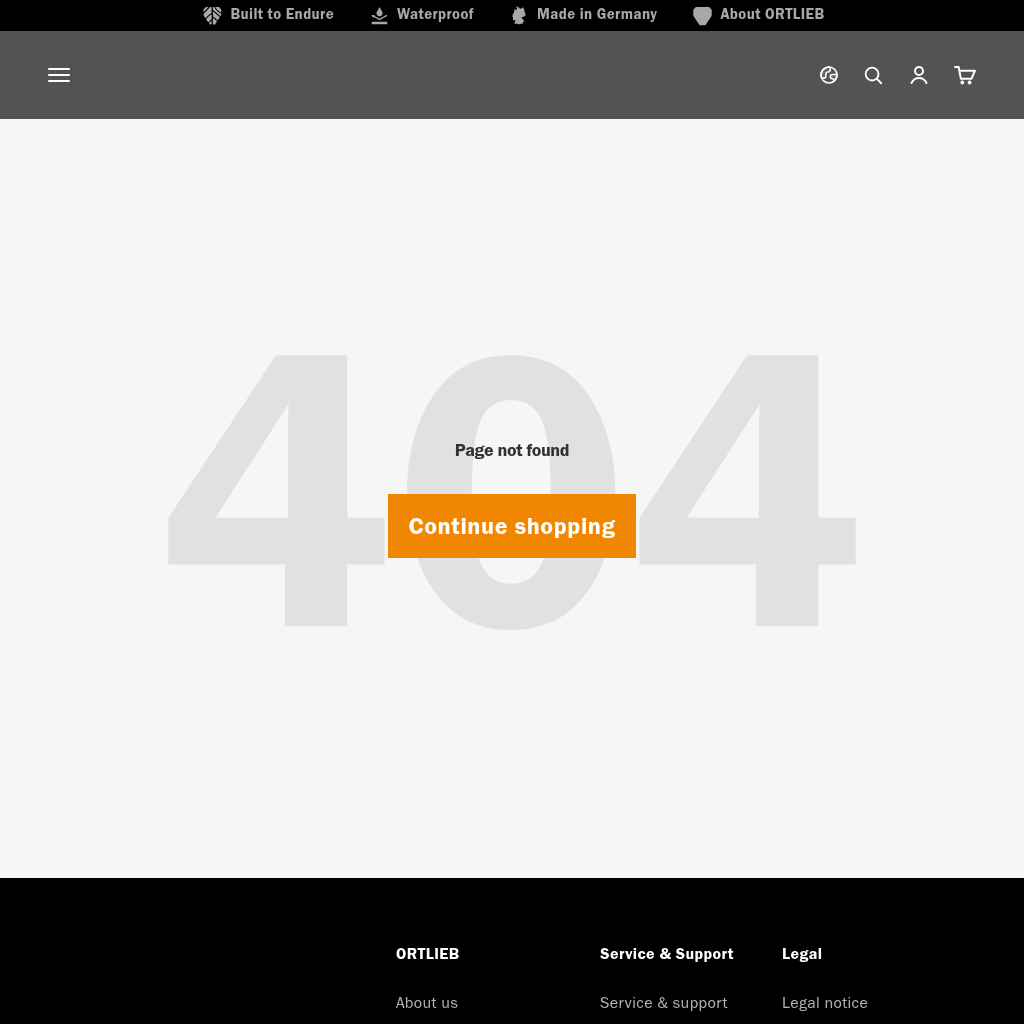Viewport: 1024px width, 1024px height.
Task: Open the hamburger navigation menu
Action: (x=59, y=75)
